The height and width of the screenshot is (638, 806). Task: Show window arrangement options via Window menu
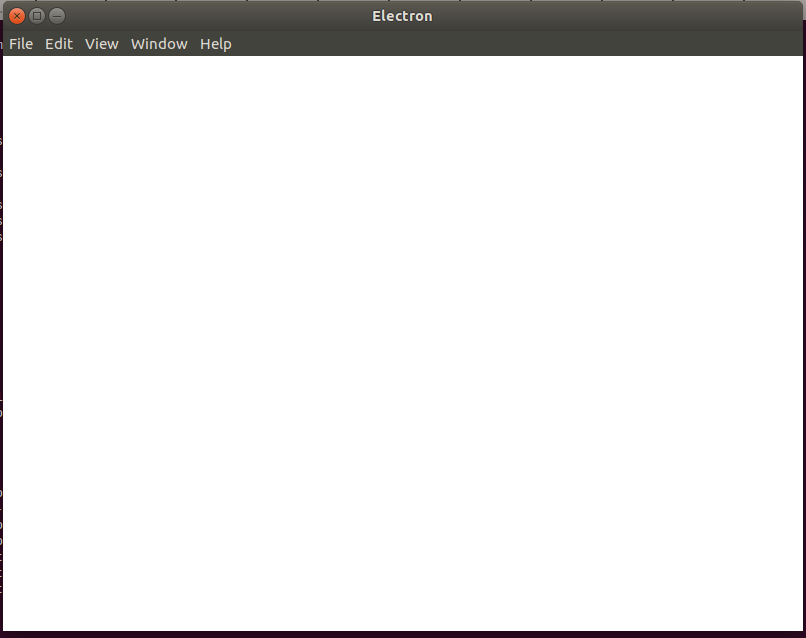pos(158,44)
